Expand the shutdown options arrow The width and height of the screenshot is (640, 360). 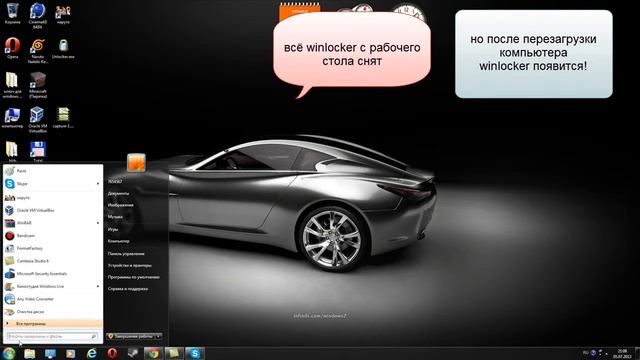point(159,336)
